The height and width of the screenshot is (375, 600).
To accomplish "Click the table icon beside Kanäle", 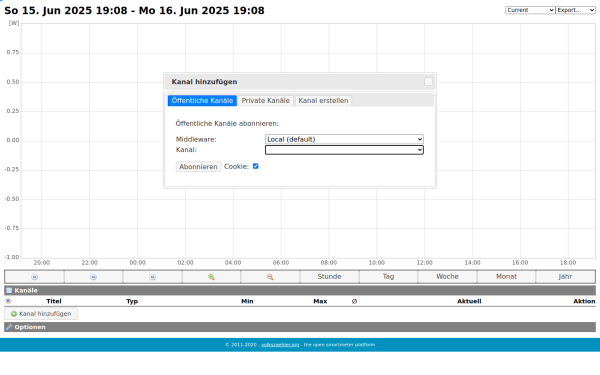I will click(x=9, y=290).
